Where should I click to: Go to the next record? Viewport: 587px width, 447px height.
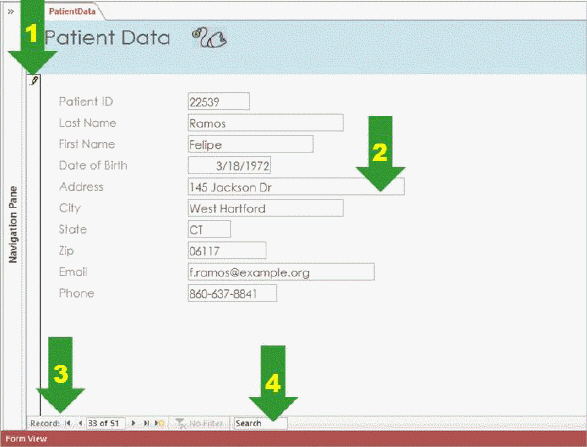click(x=134, y=423)
